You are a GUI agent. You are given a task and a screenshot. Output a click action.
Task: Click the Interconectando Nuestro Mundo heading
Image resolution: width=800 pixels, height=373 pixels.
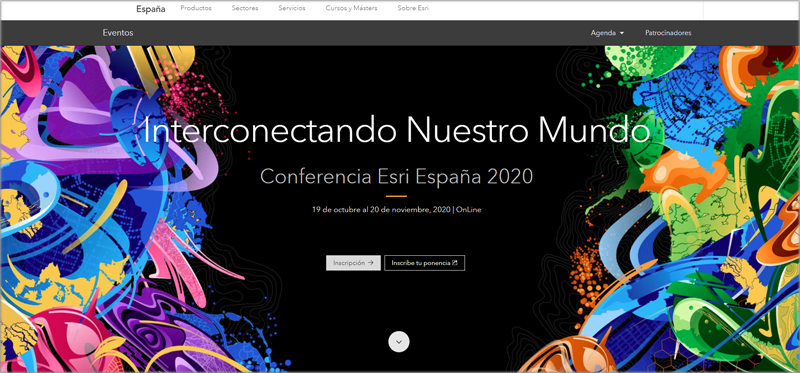(x=397, y=131)
